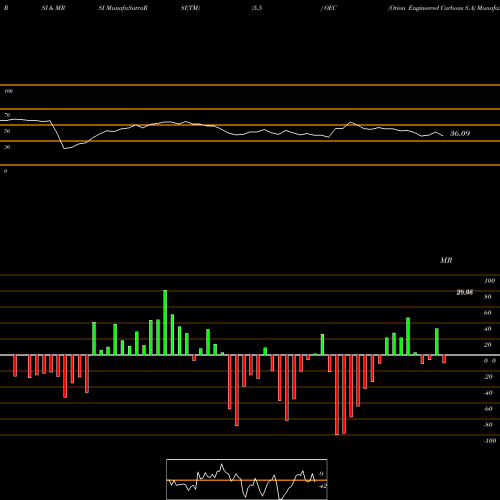The width and height of the screenshot is (500, 500).
Task: Select the '(5,5' parameter text
Action: 257,8
